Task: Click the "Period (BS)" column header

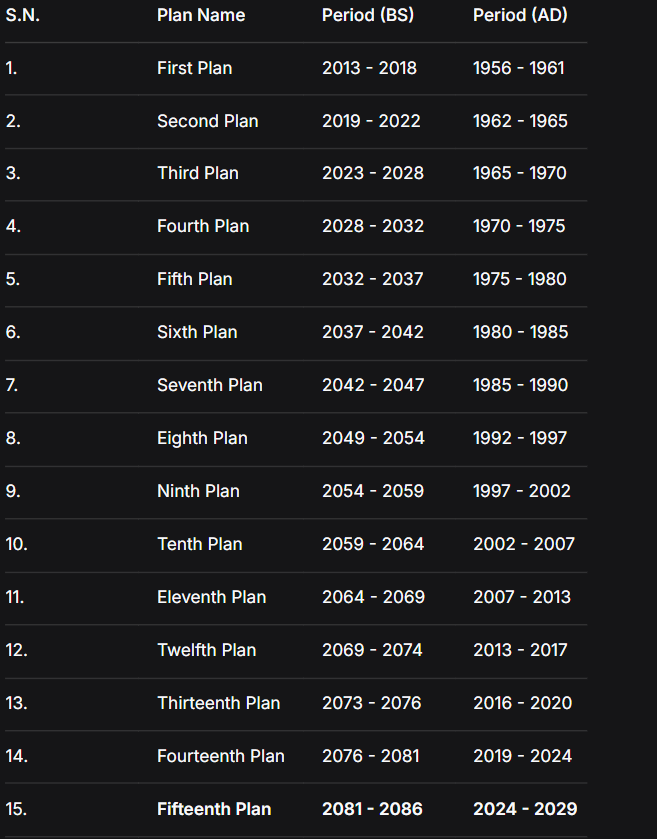Action: (x=369, y=15)
